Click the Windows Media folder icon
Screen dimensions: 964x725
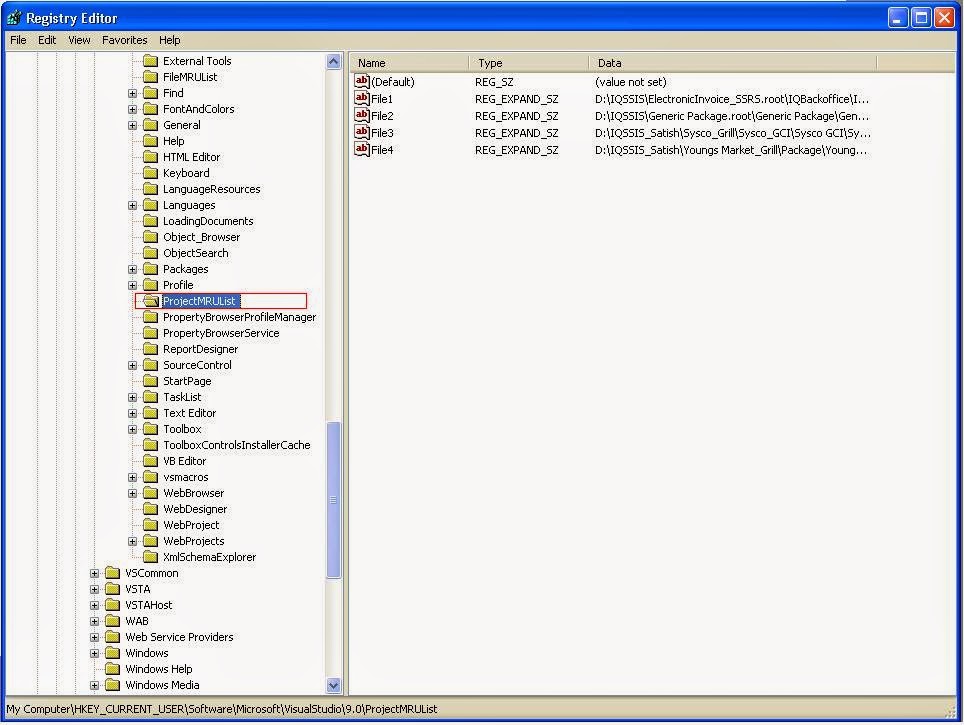click(x=113, y=684)
